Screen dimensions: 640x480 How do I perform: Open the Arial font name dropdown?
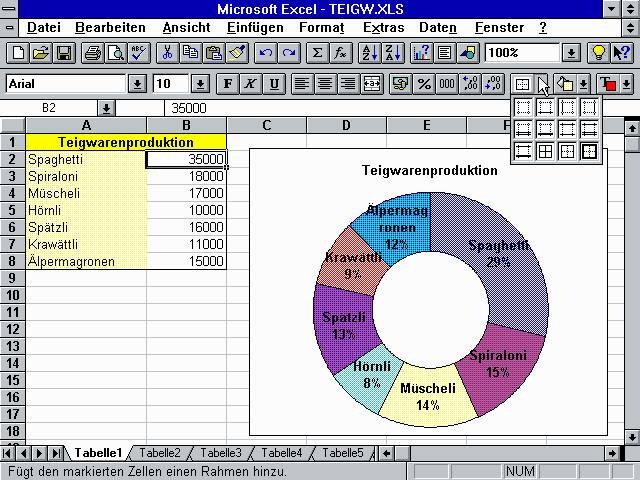click(x=137, y=84)
